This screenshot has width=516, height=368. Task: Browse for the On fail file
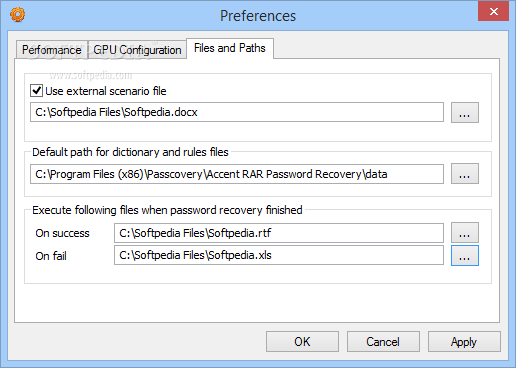point(465,256)
